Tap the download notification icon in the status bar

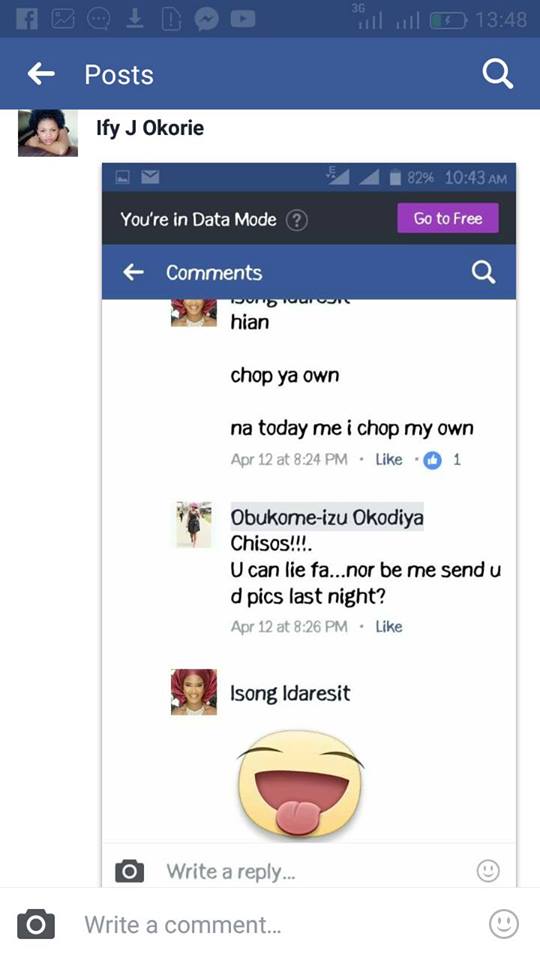coord(133,20)
